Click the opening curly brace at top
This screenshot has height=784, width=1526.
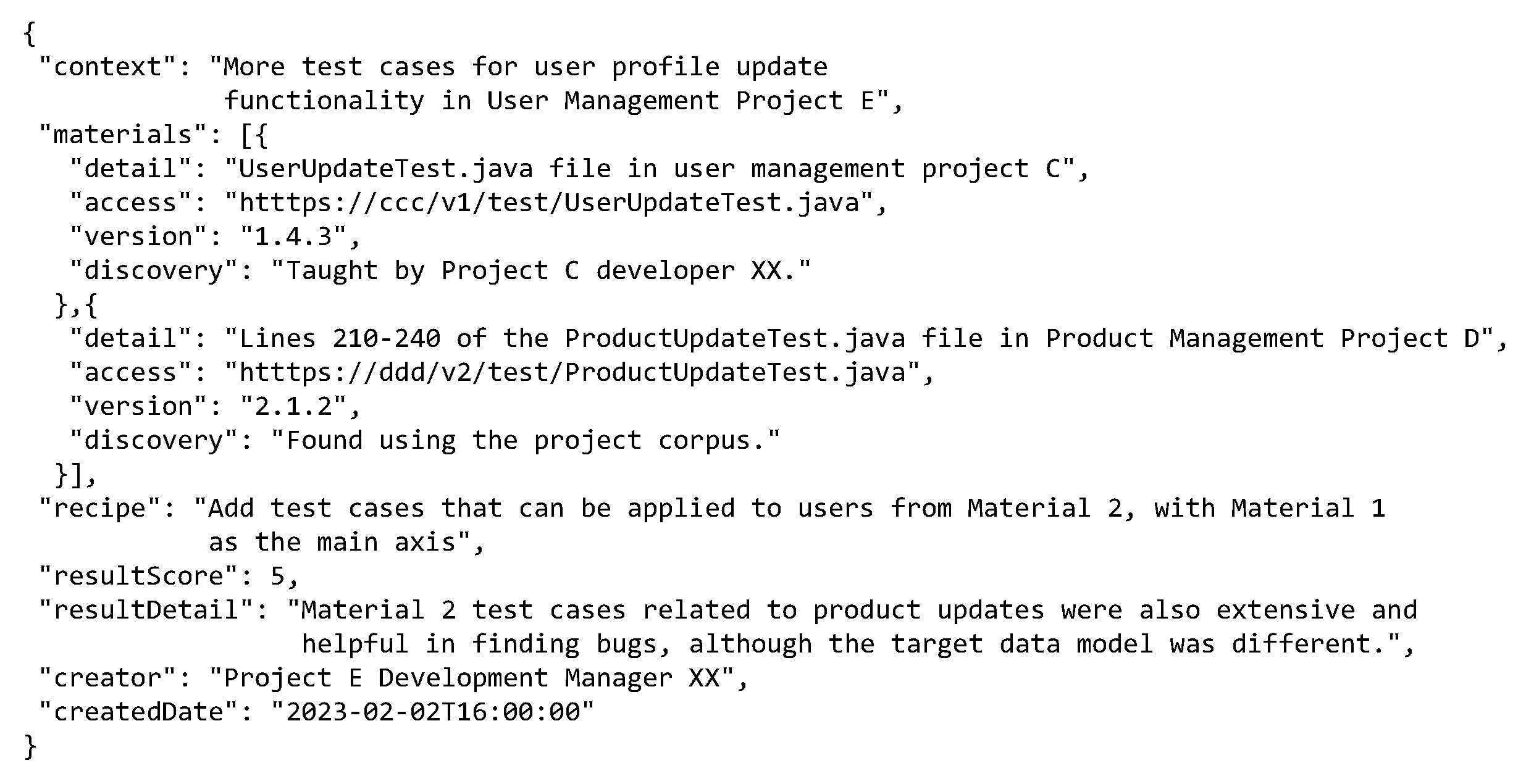point(30,33)
